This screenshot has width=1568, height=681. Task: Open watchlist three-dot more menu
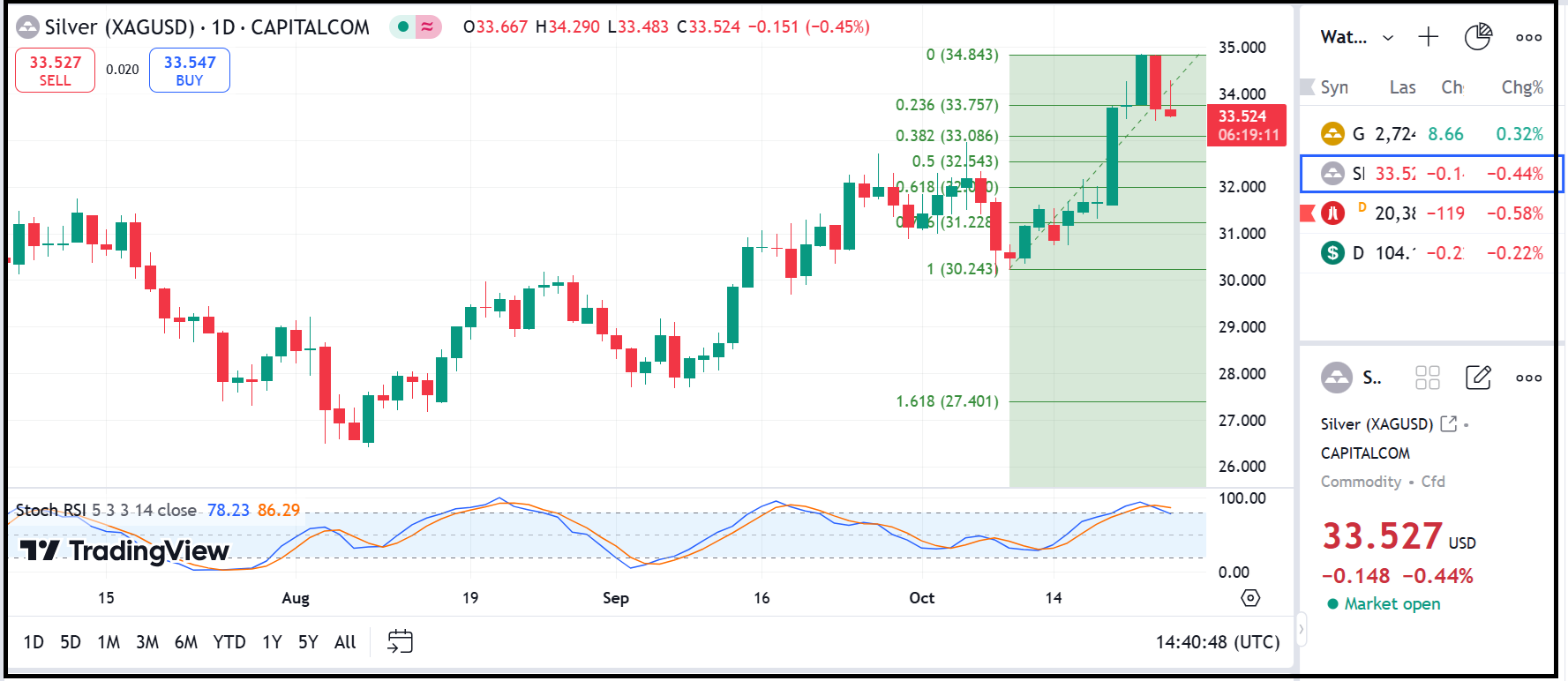[1528, 37]
